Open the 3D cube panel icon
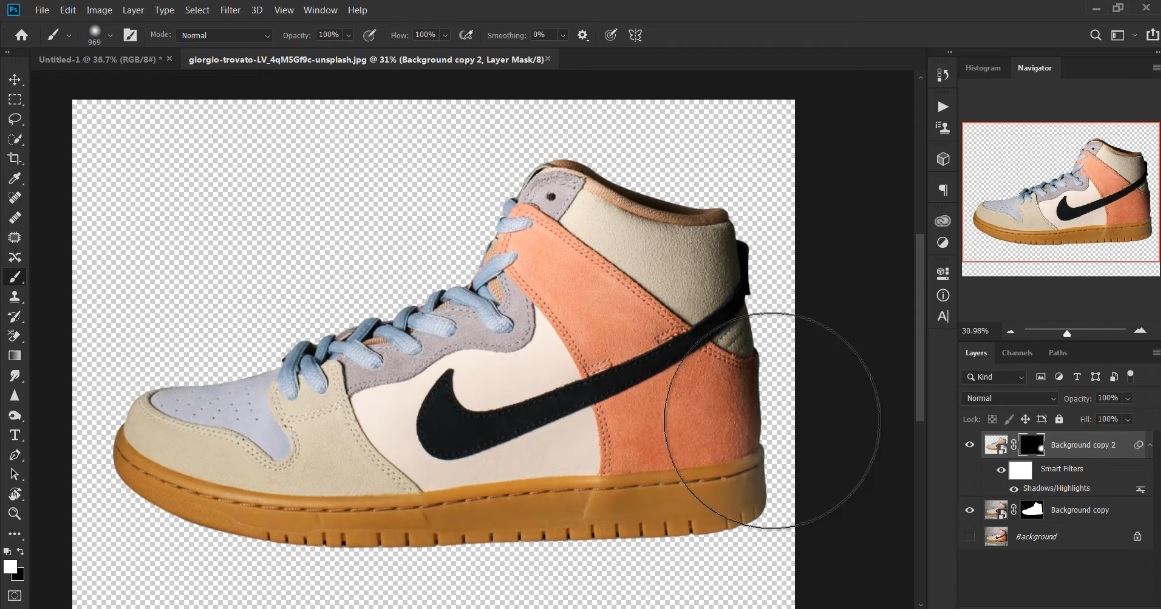Viewport: 1161px width, 609px height. tap(943, 159)
